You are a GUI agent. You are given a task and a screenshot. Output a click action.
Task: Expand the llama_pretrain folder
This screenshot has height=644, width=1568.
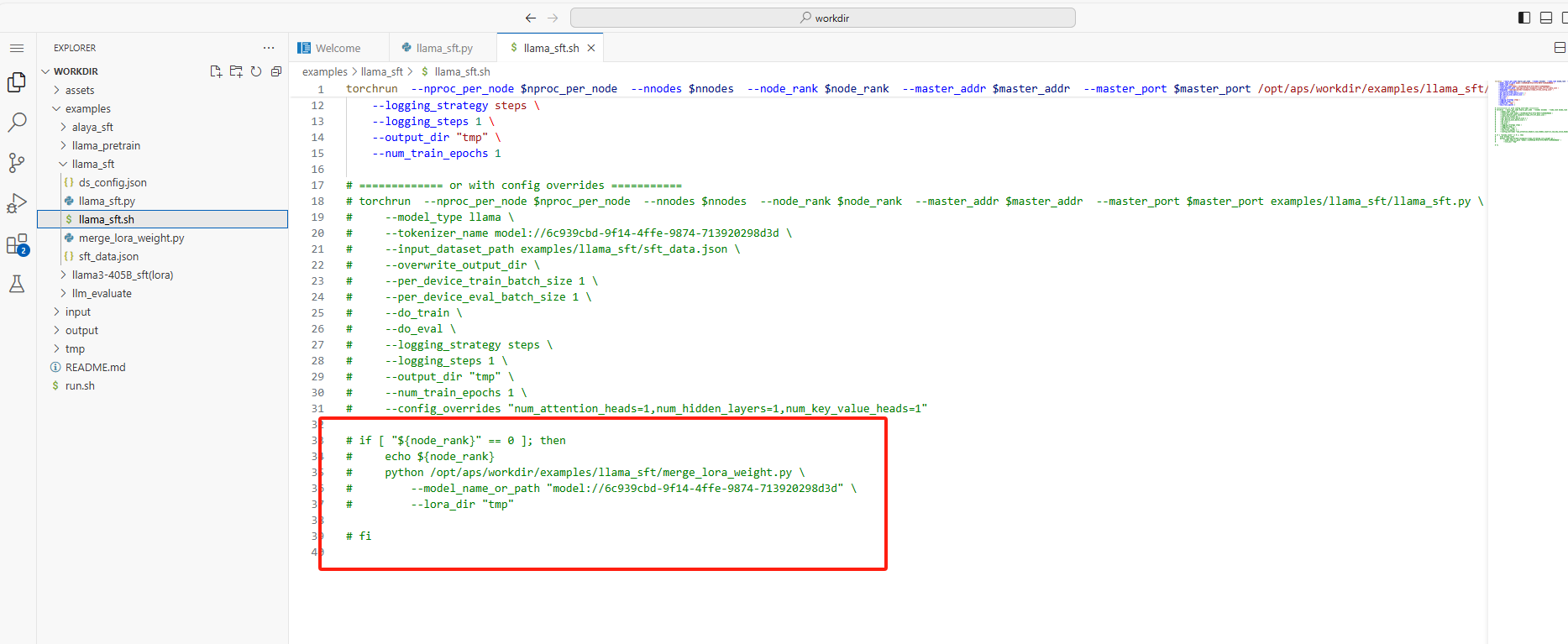(x=106, y=146)
